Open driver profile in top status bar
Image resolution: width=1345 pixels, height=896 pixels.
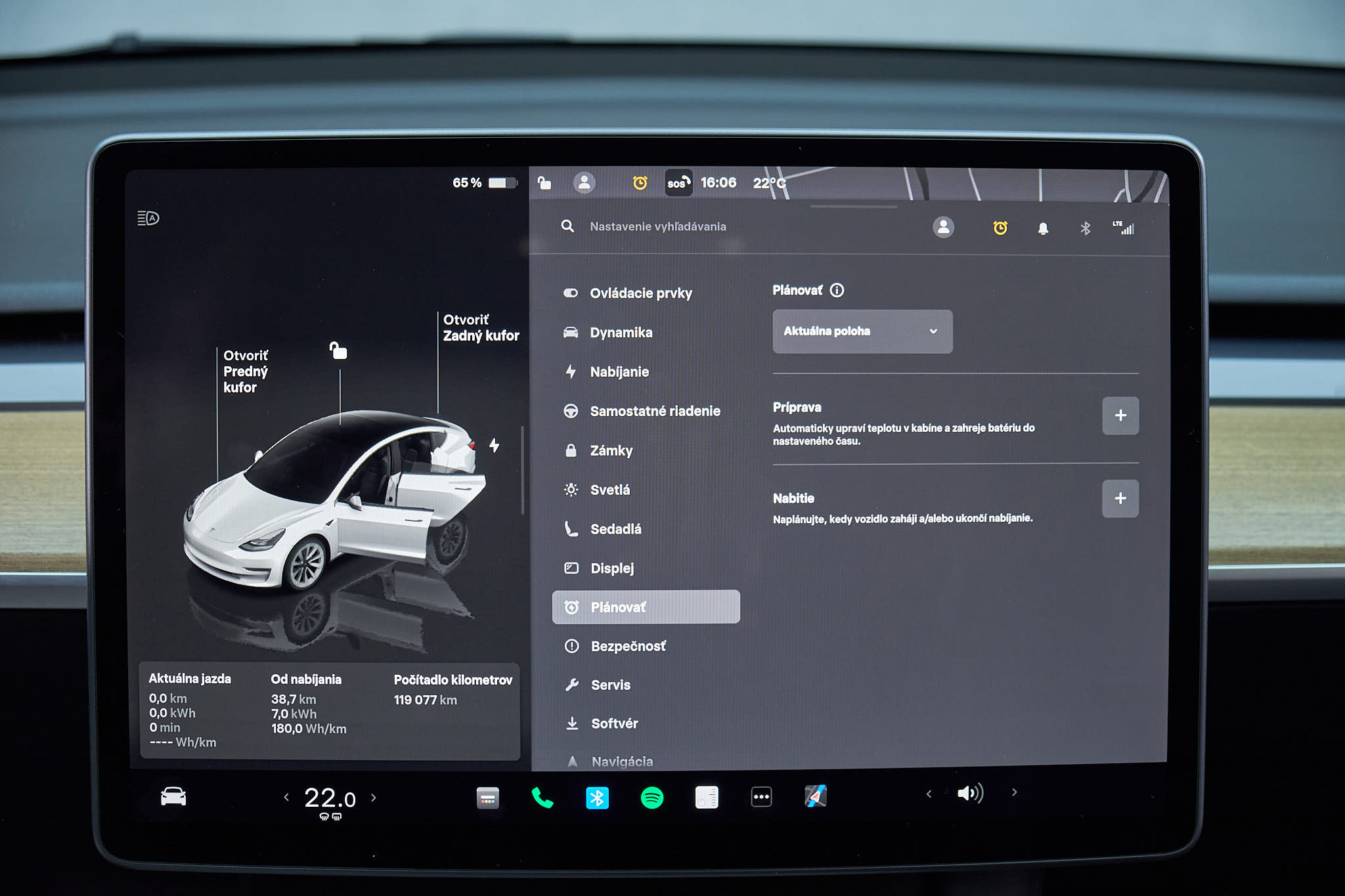pyautogui.click(x=584, y=182)
